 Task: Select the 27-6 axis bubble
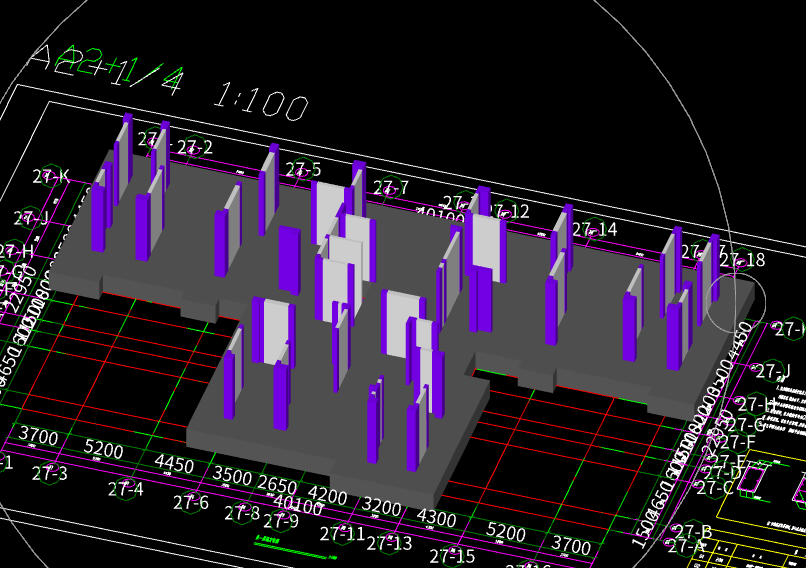pos(191,502)
